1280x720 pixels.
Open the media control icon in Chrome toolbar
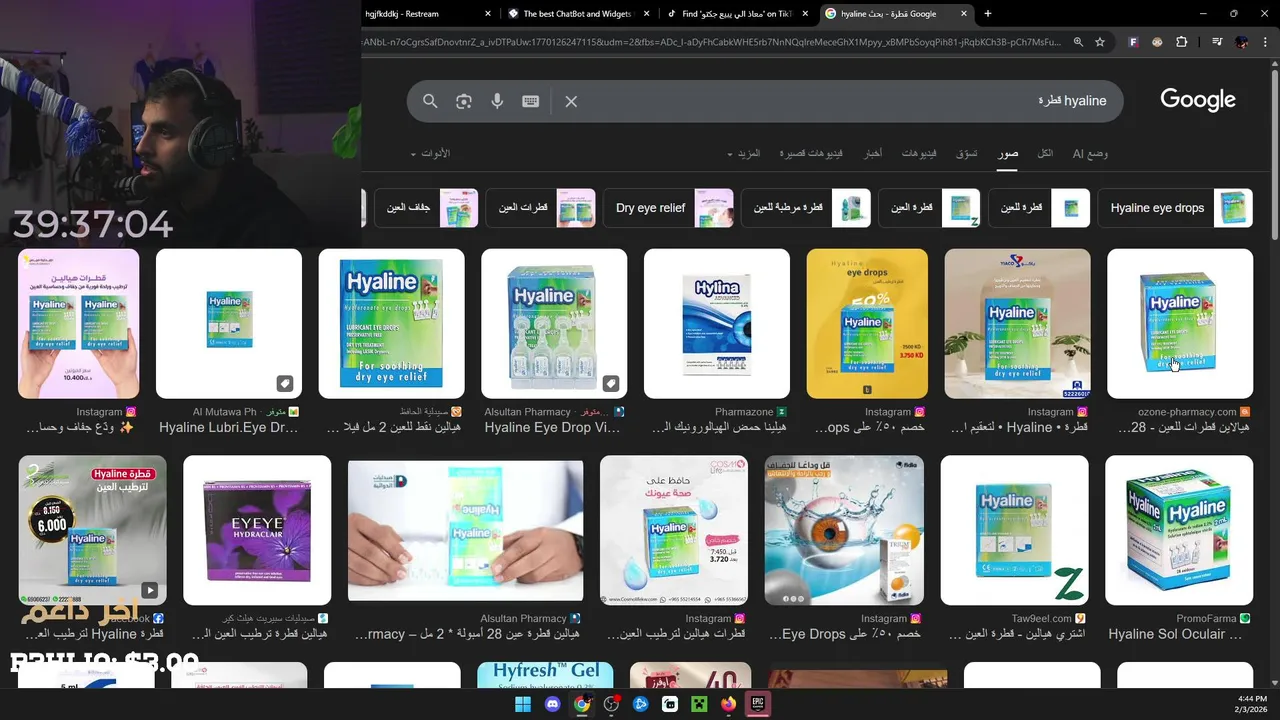point(1217,42)
